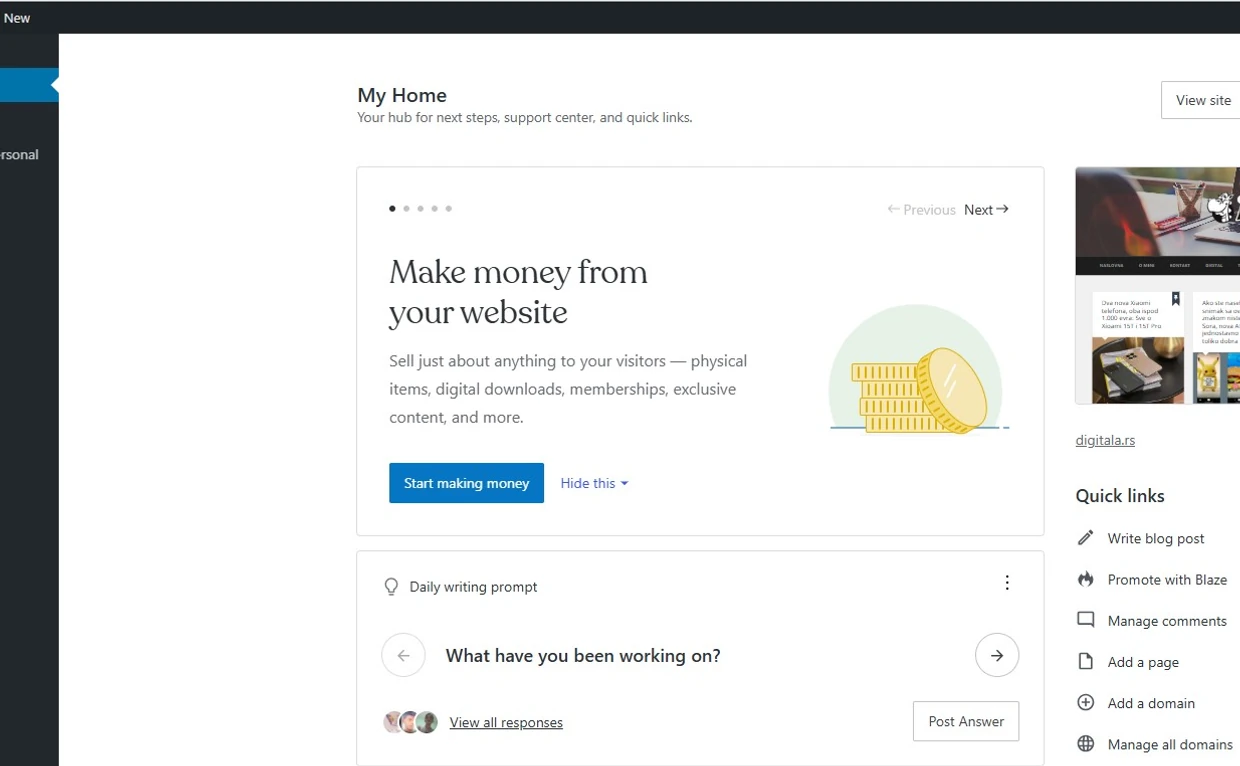
Task: Open the digitala.rs site link
Action: pyautogui.click(x=1105, y=440)
